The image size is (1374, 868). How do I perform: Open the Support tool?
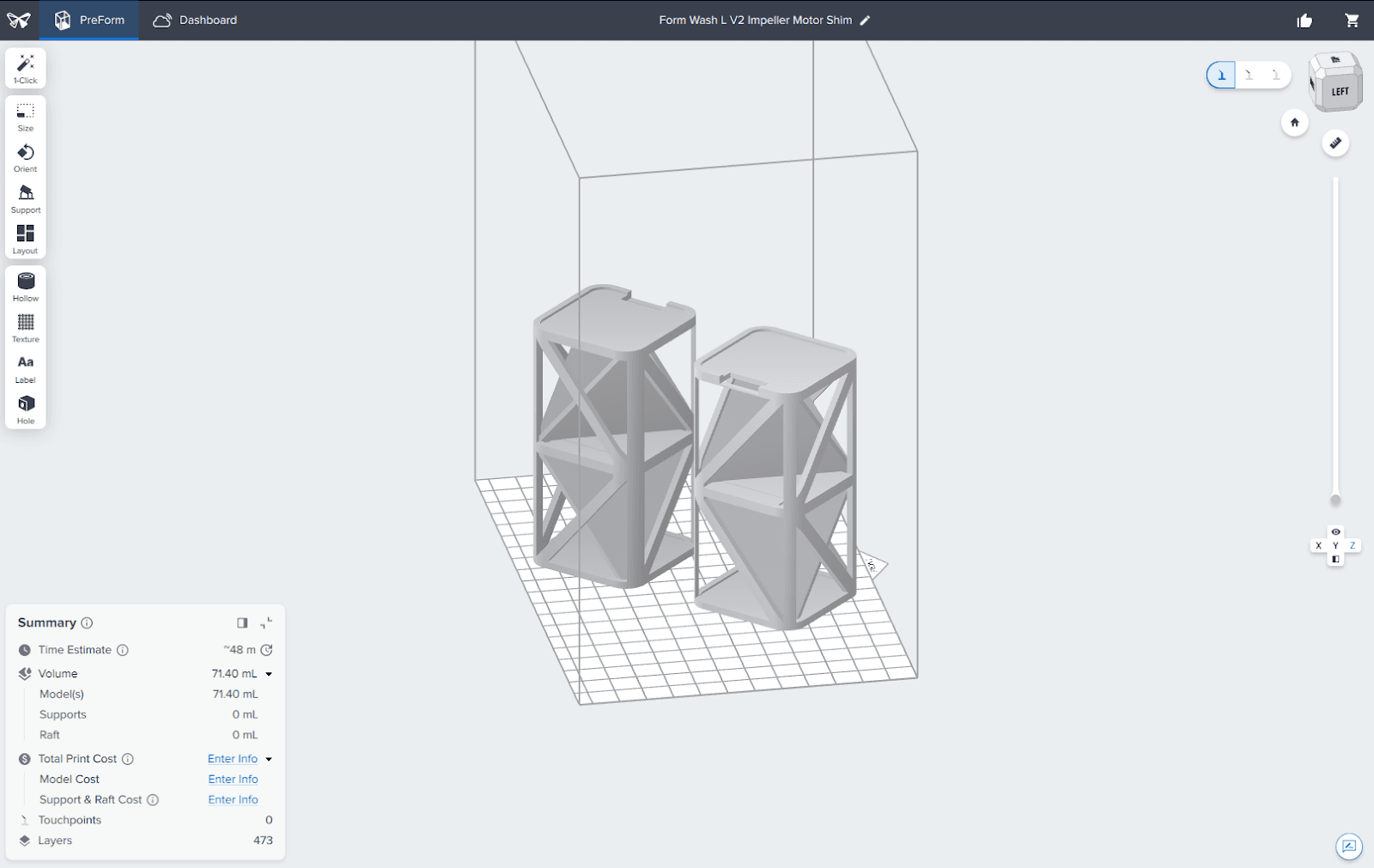point(26,199)
